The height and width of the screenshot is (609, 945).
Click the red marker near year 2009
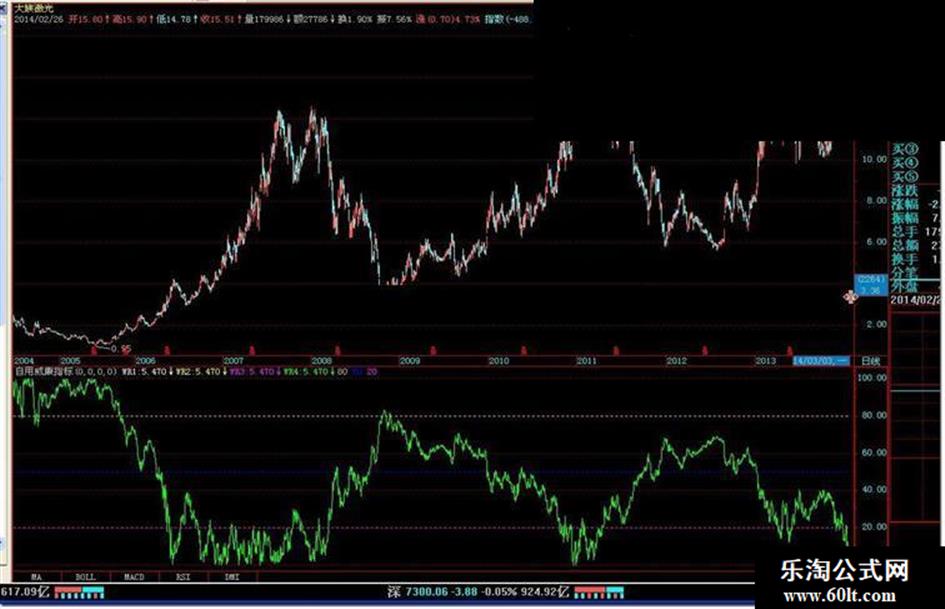coord(433,350)
